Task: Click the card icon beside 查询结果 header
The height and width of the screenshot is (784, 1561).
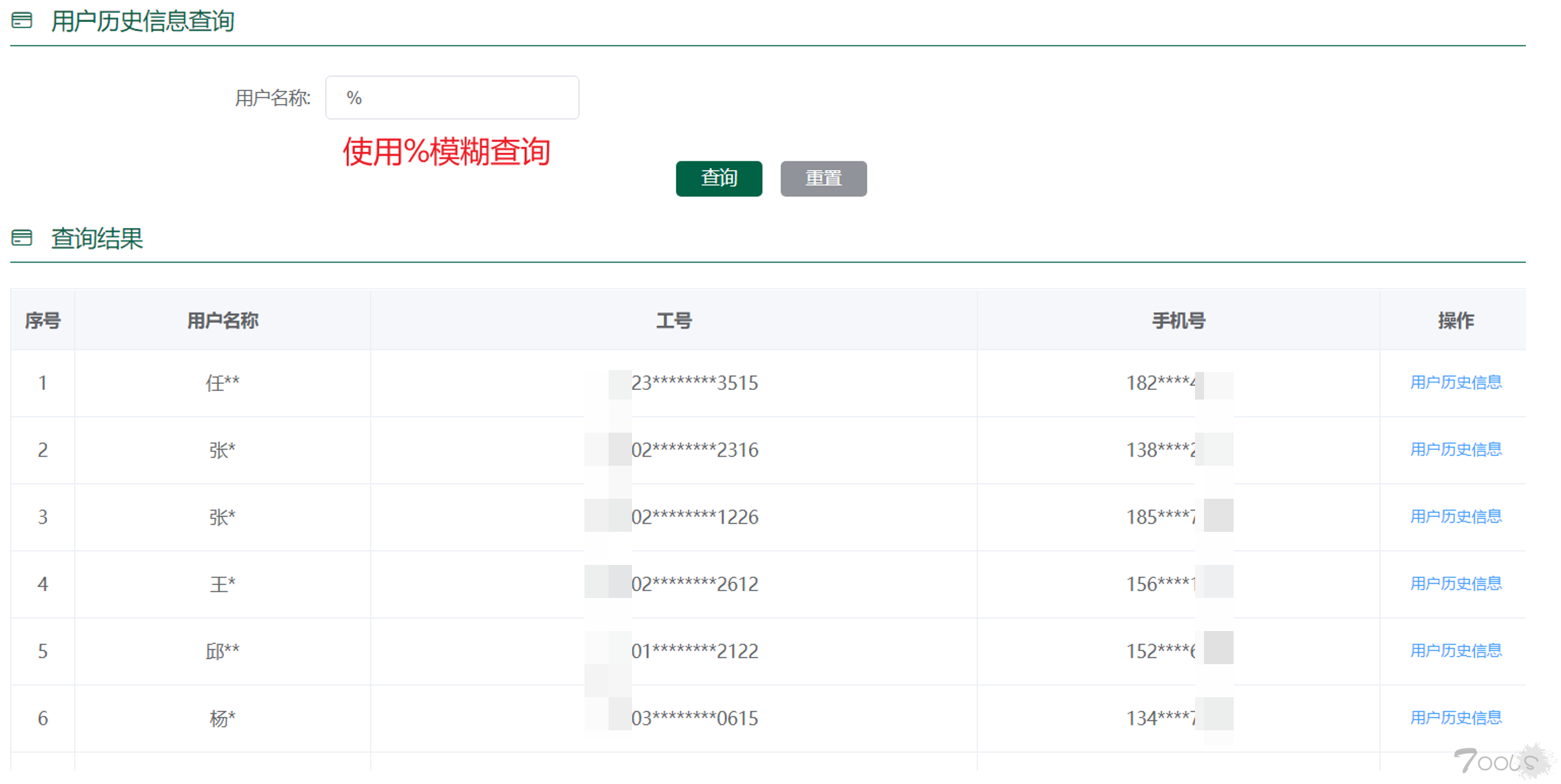Action: (x=22, y=238)
